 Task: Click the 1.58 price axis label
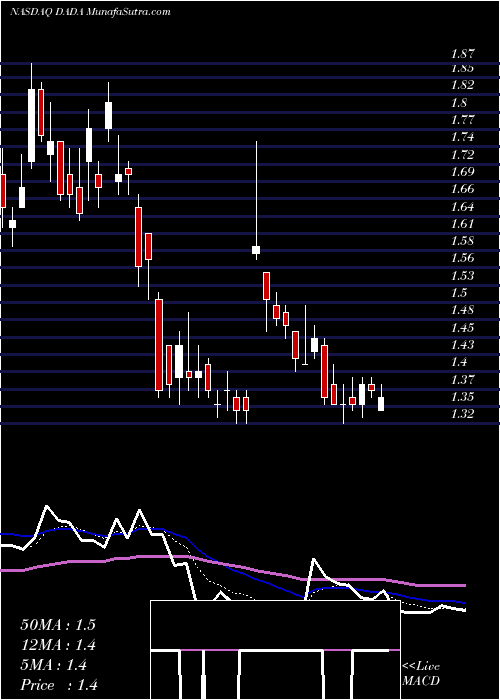[462, 242]
